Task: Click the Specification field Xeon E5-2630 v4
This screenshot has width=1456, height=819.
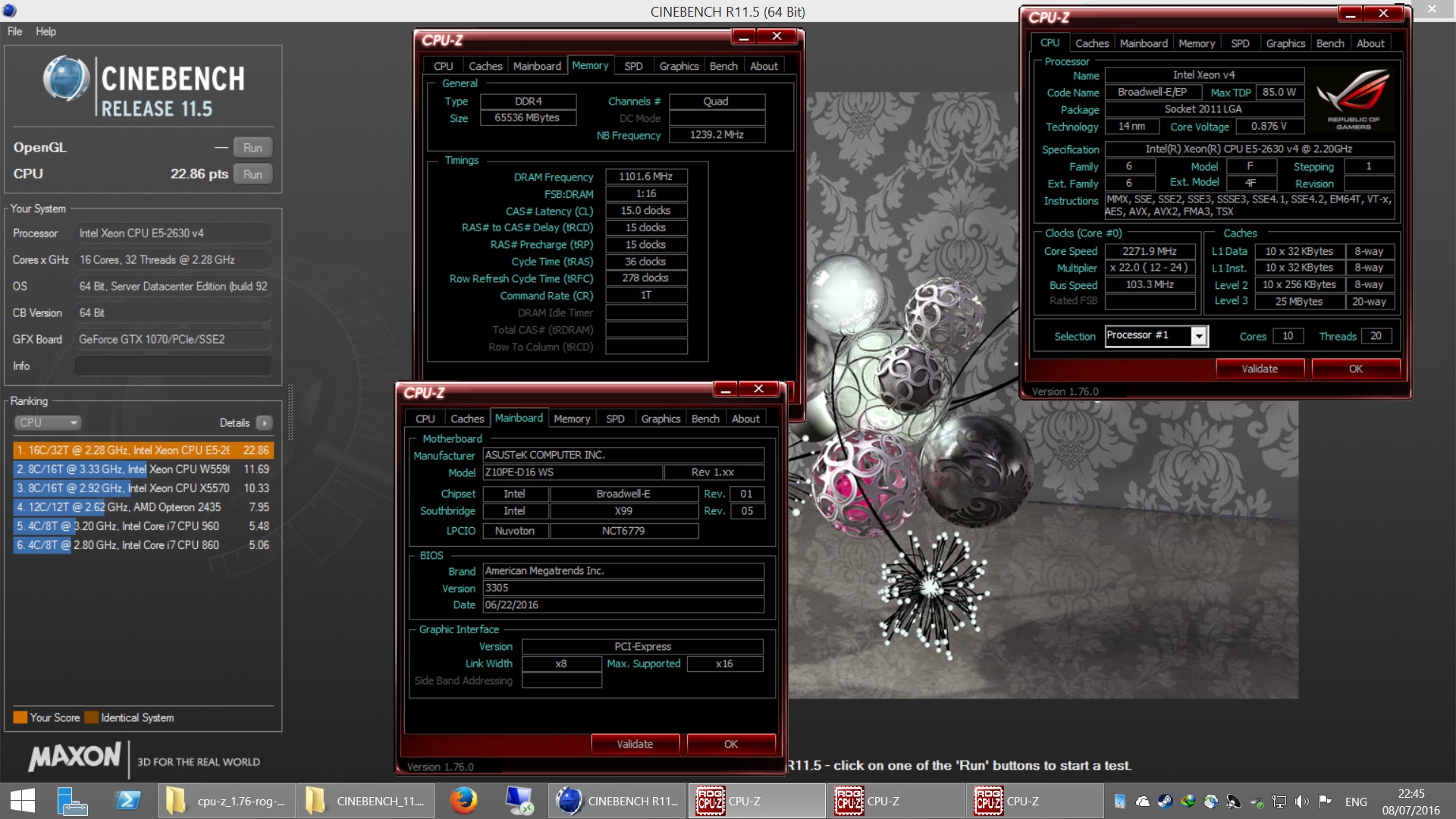Action: pos(1249,149)
